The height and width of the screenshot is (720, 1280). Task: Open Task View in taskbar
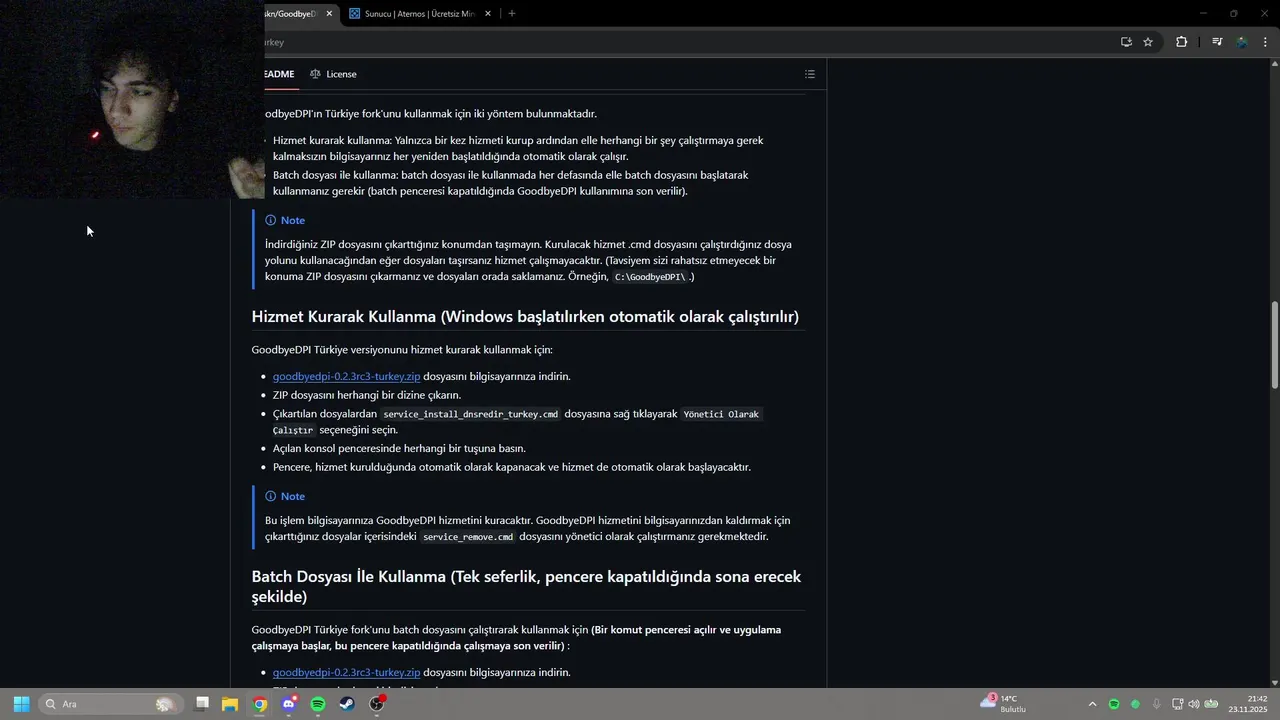(x=201, y=704)
